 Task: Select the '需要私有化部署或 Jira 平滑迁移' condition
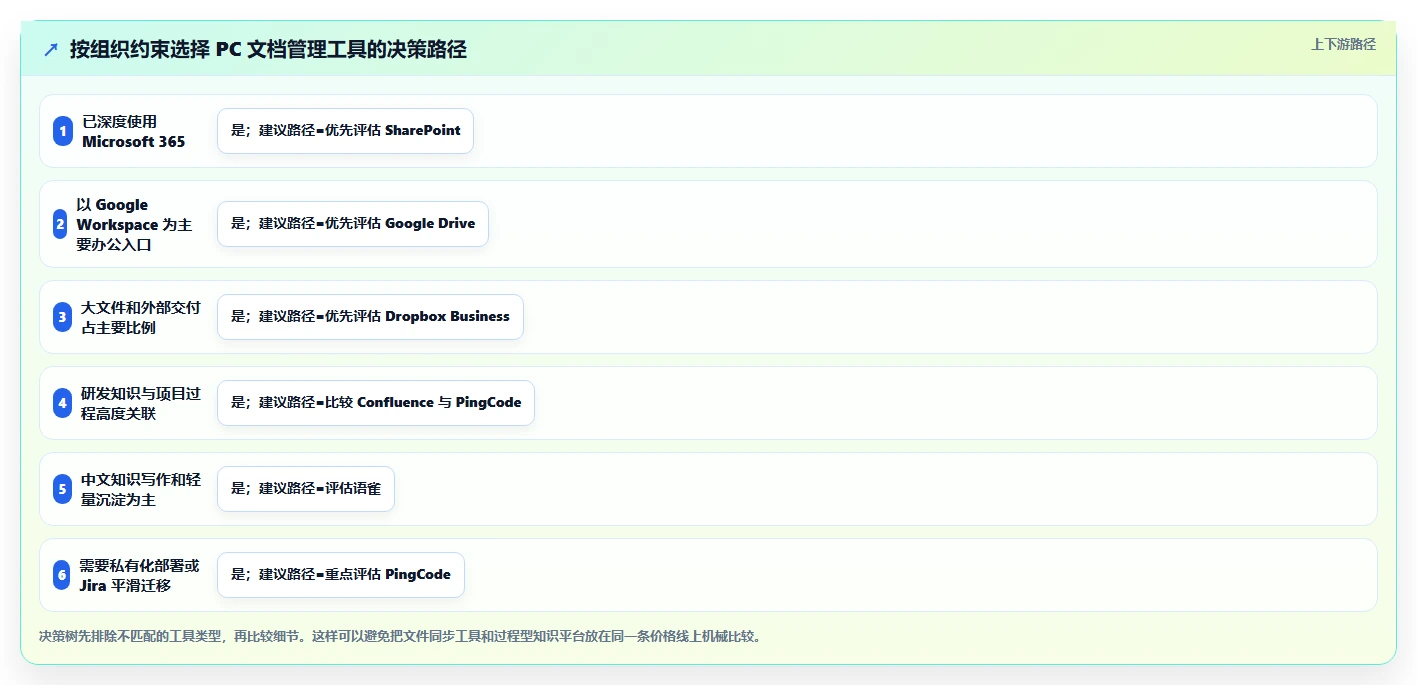(x=139, y=575)
